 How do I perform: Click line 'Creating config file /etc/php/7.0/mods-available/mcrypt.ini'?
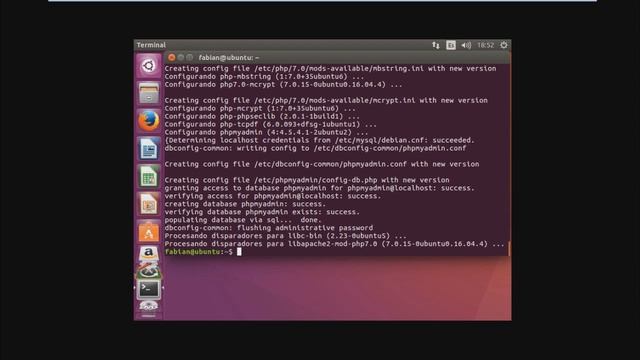326,100
